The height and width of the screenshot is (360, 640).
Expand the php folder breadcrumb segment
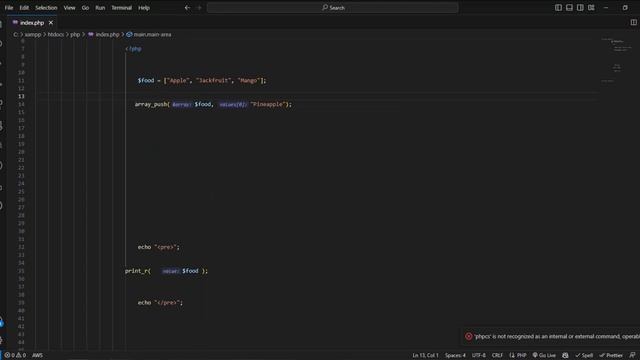(75, 35)
